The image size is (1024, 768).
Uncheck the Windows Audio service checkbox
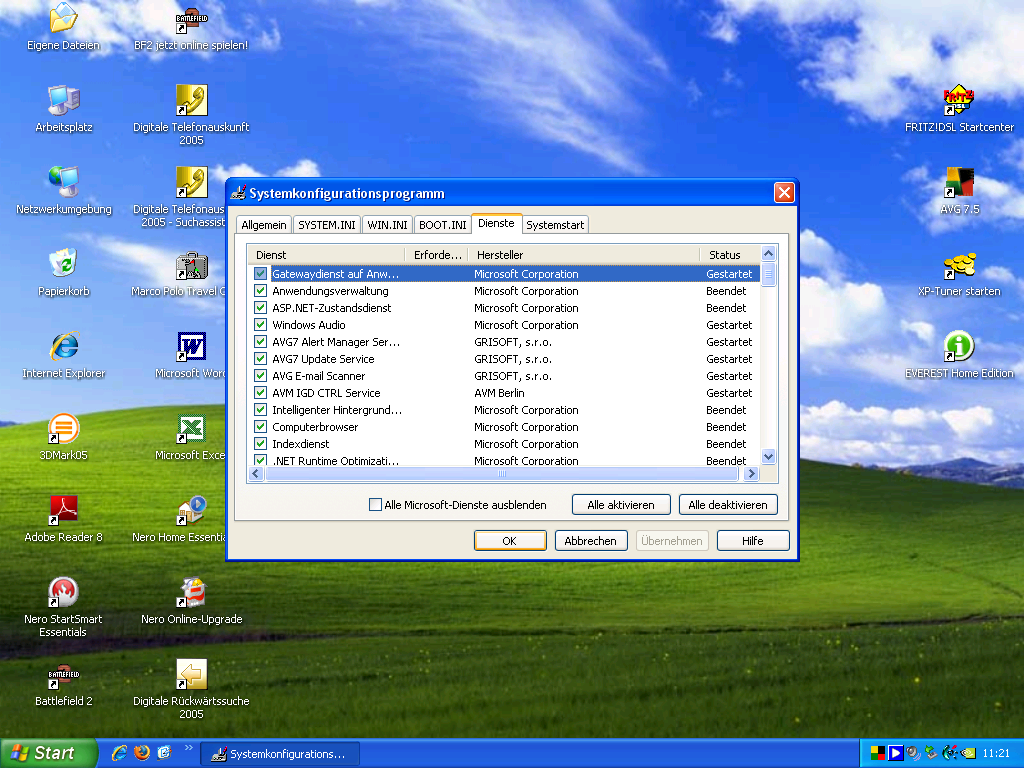pyautogui.click(x=261, y=325)
